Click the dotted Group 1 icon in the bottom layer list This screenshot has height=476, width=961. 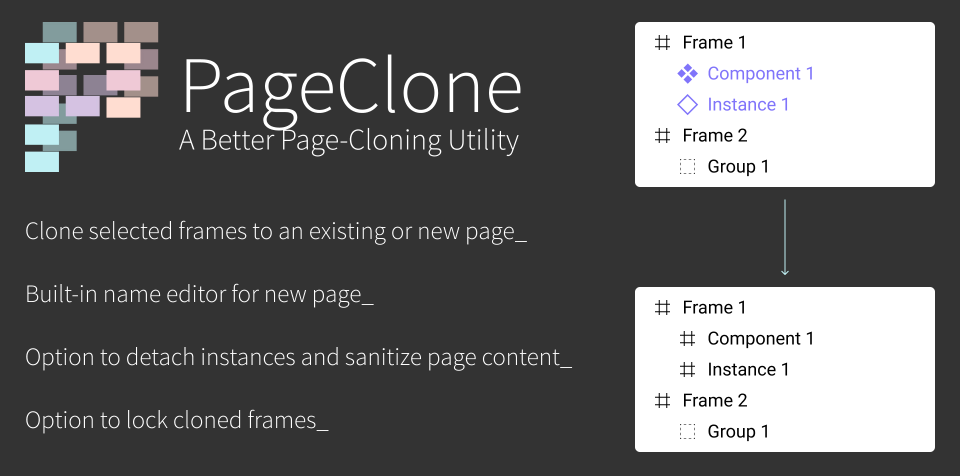pyautogui.click(x=688, y=431)
